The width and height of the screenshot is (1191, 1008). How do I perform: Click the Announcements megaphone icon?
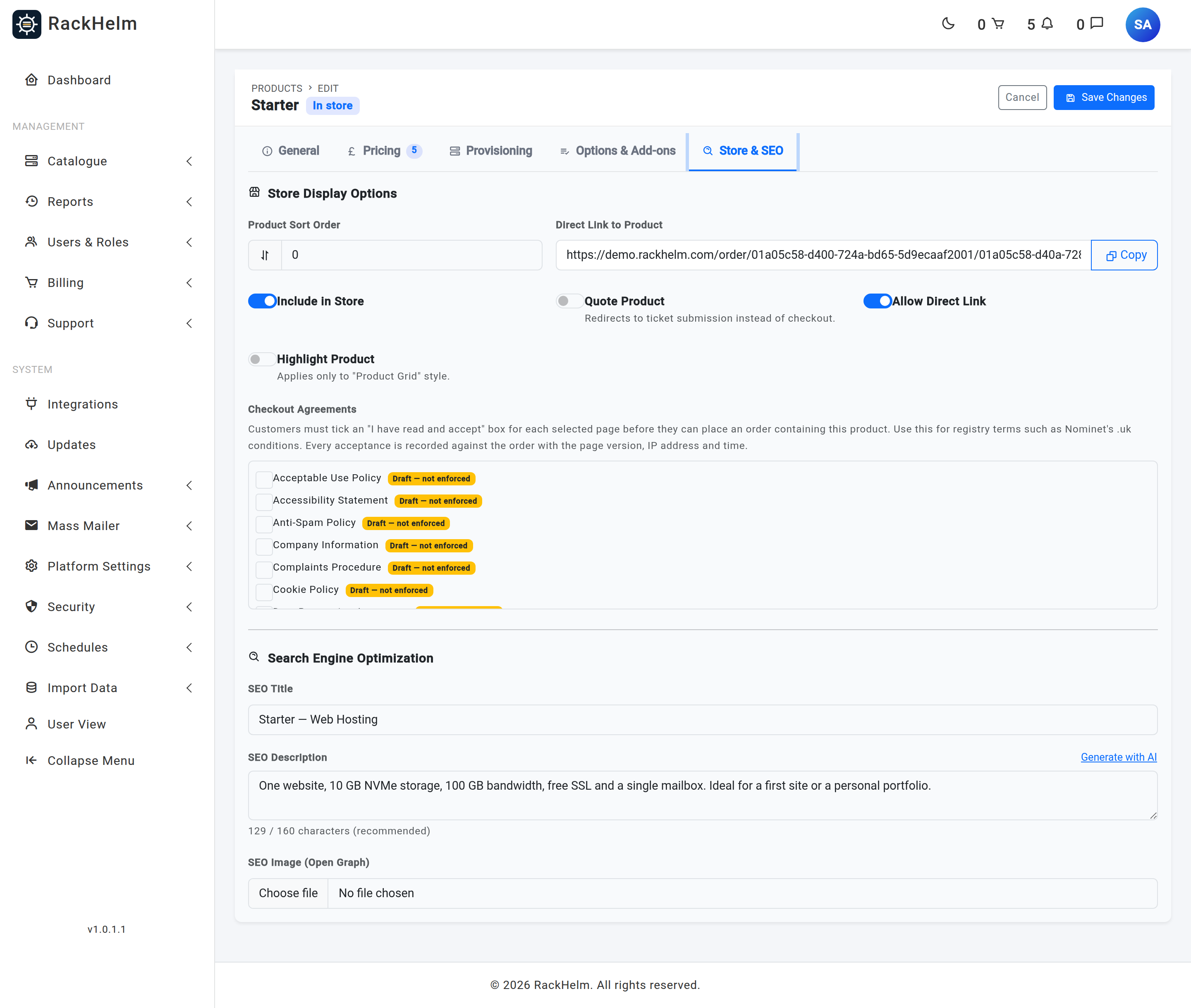click(31, 485)
